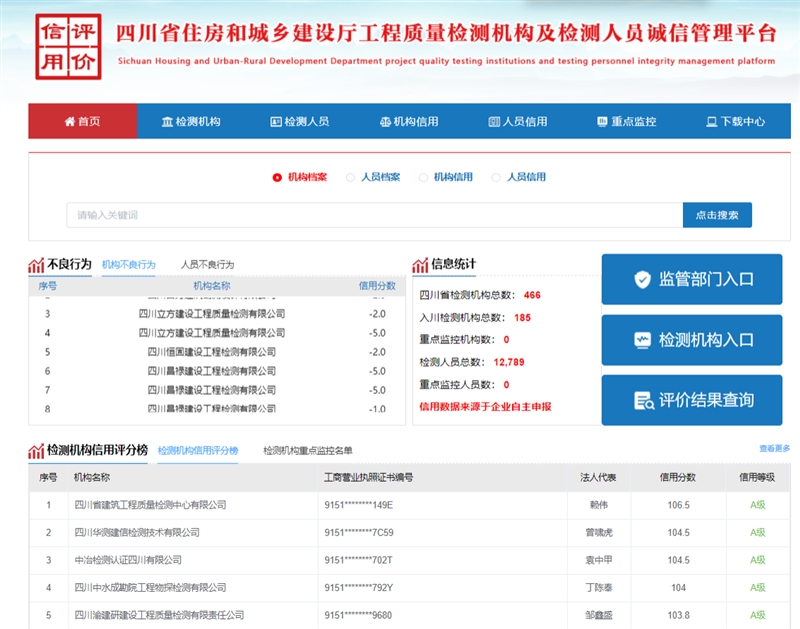
Task: Switch to the 人员不良行为 tab
Action: click(207, 265)
